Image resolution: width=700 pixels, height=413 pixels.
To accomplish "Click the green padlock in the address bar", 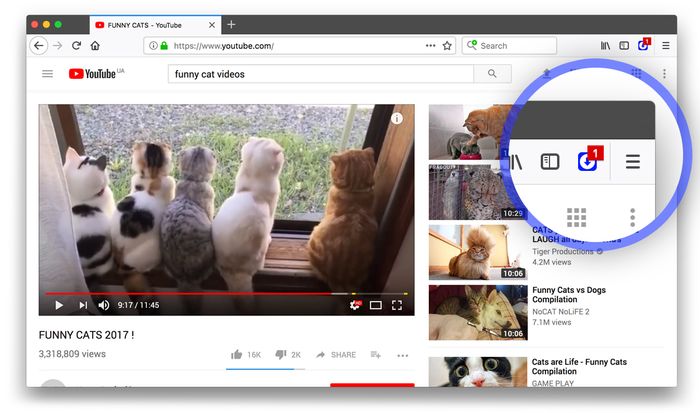I will click(164, 46).
